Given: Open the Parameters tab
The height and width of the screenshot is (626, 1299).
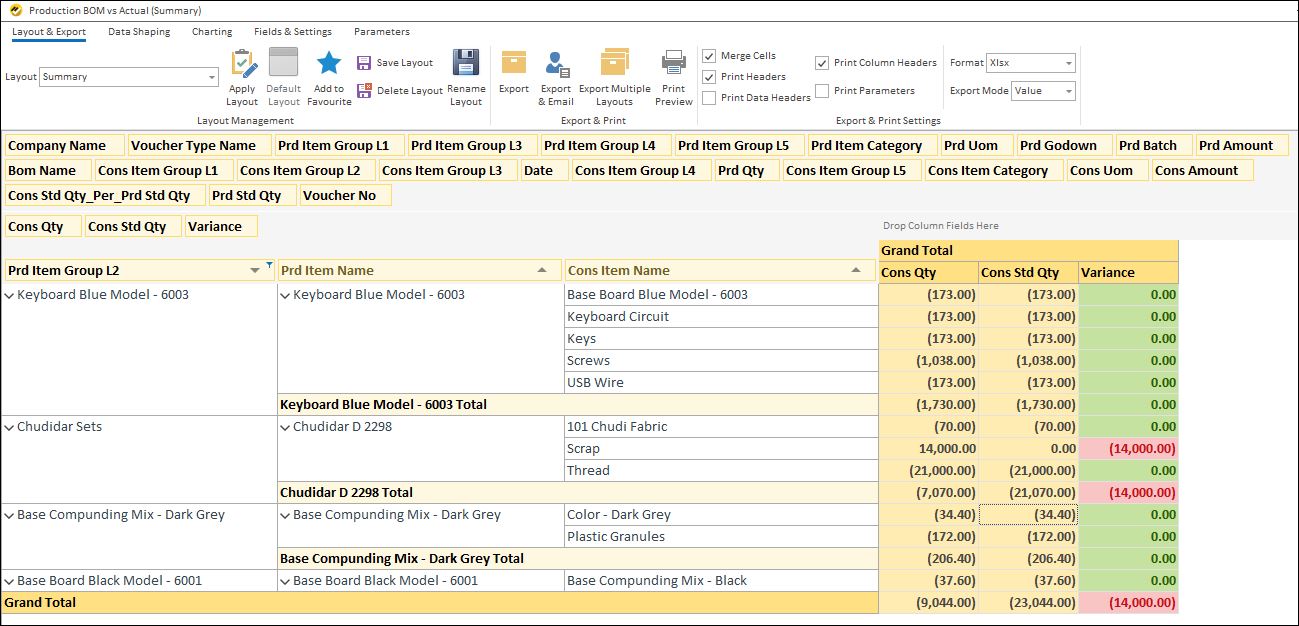Looking at the screenshot, I should 381,31.
